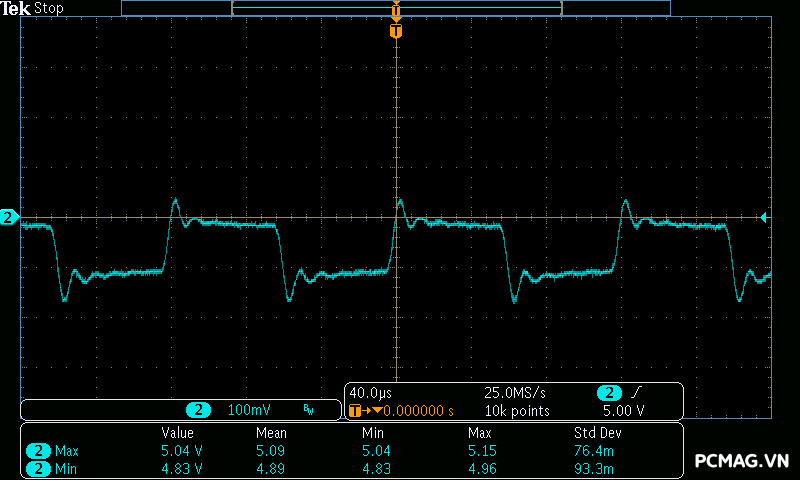The height and width of the screenshot is (480, 800).
Task: Click the channel 2 badge for Max measurement
Action: 38,451
